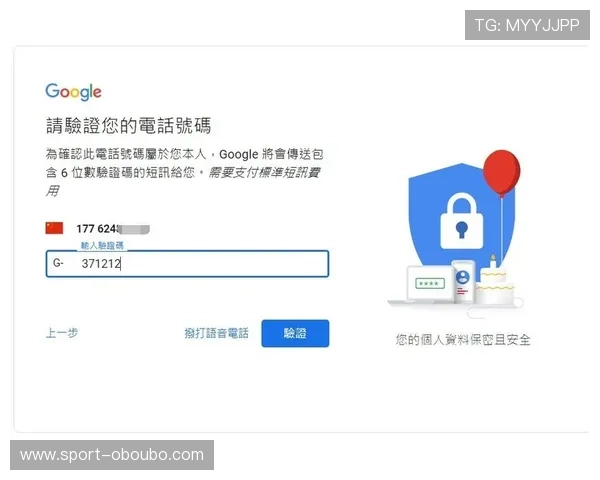Click the italic 需要支付標準短訊費用 notice

coord(183,181)
